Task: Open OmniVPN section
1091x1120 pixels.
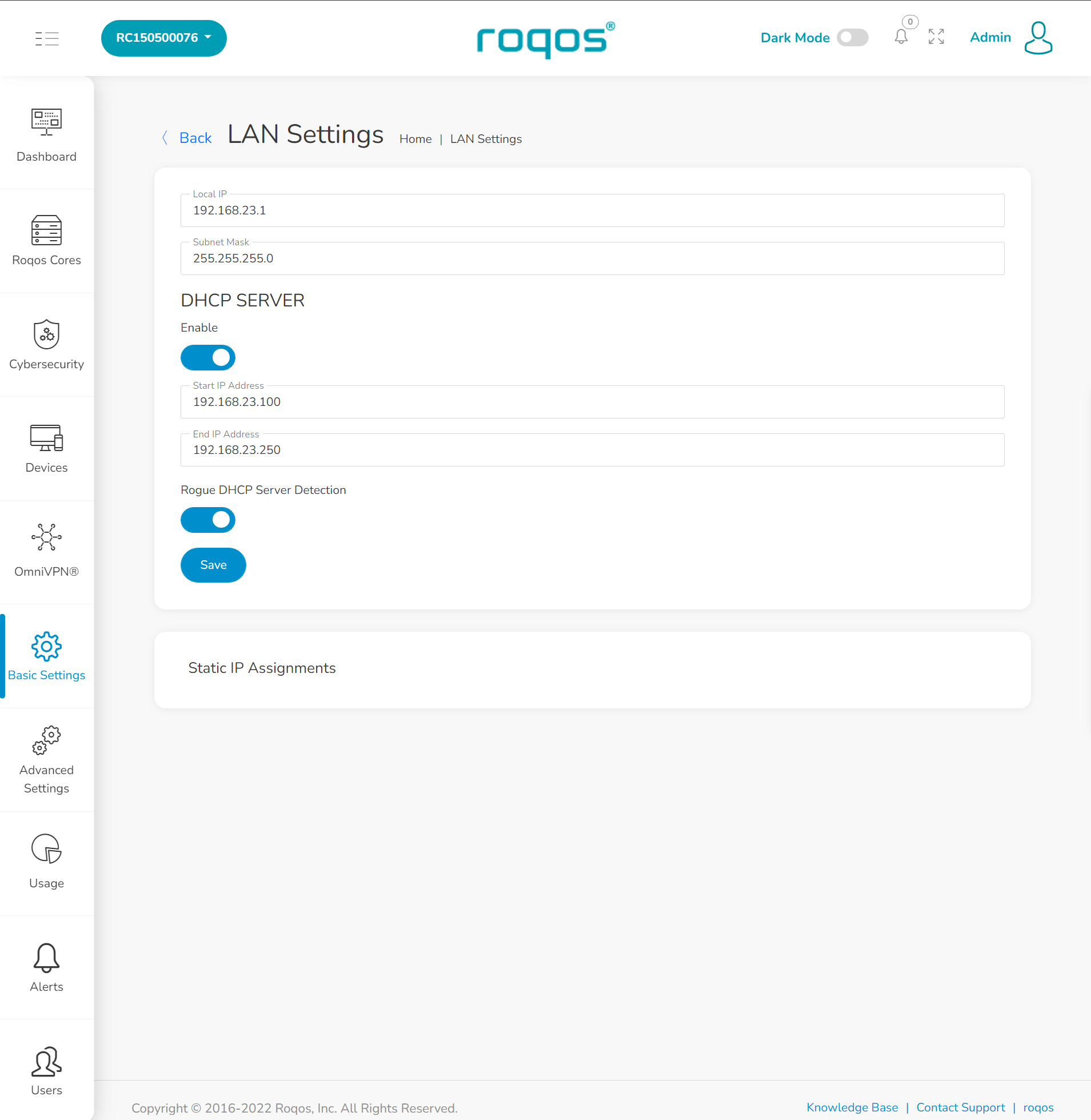Action: (x=46, y=551)
